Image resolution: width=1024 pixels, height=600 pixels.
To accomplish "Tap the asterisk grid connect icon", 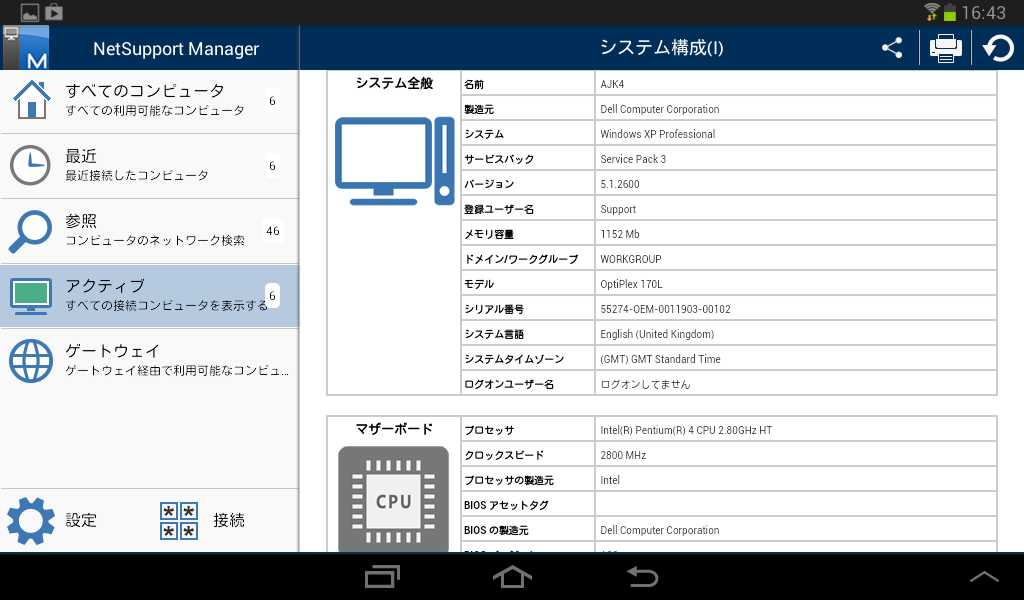I will click(x=179, y=520).
